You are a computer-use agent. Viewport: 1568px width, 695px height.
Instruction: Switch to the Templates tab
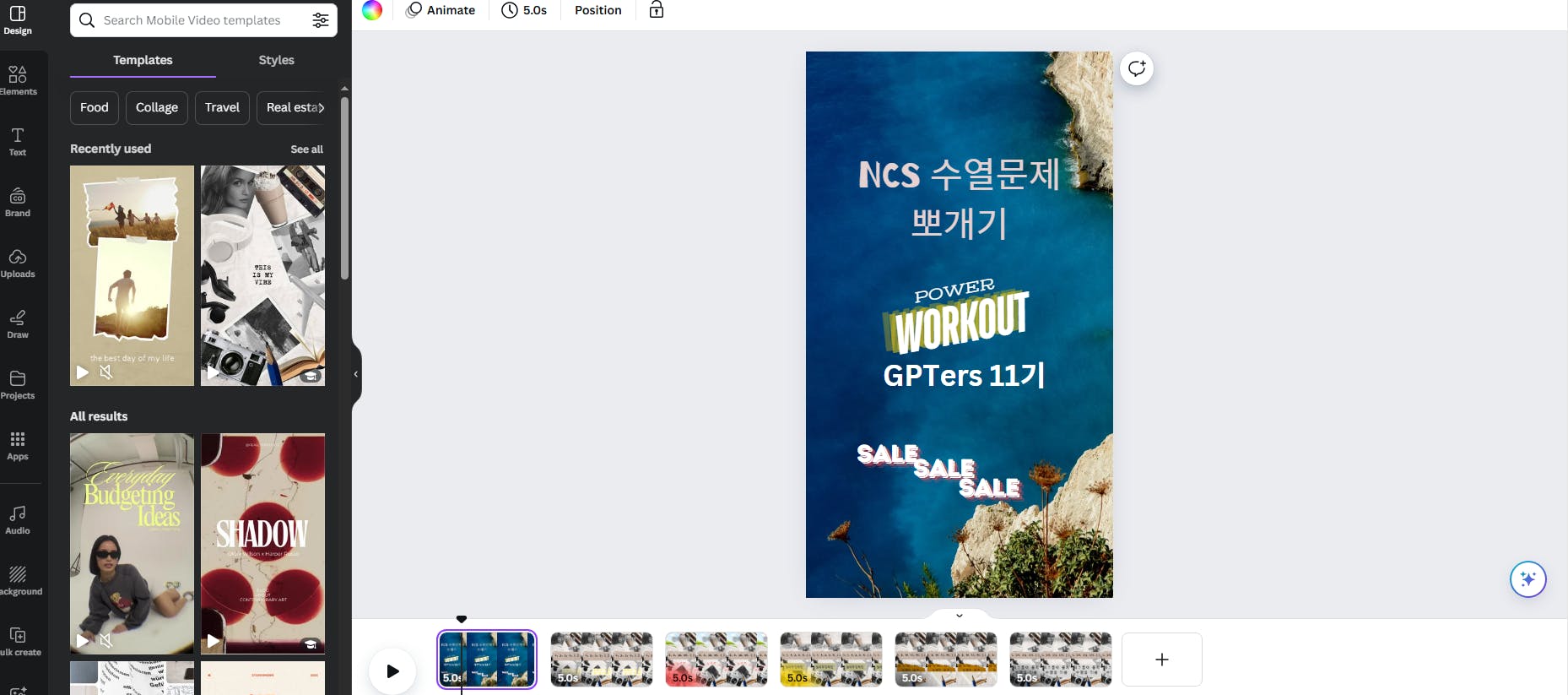tap(143, 60)
